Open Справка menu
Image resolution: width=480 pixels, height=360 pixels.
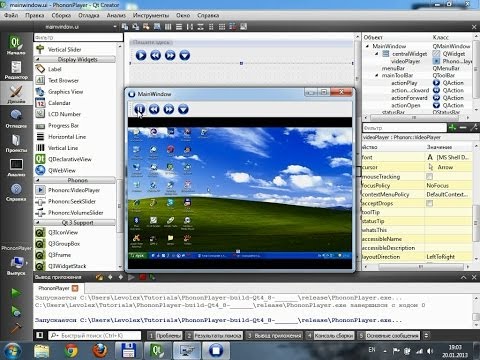(x=208, y=15)
